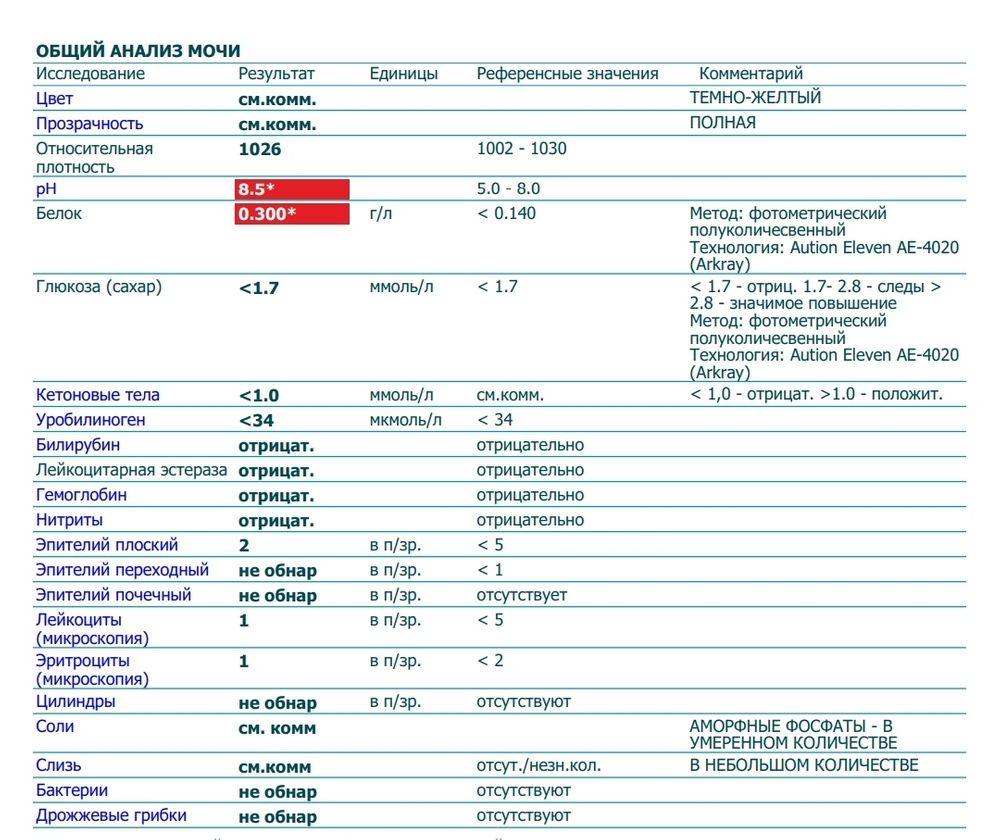Click the 'Комментарий' column header
Screen dimensions: 1000x840
click(x=750, y=74)
